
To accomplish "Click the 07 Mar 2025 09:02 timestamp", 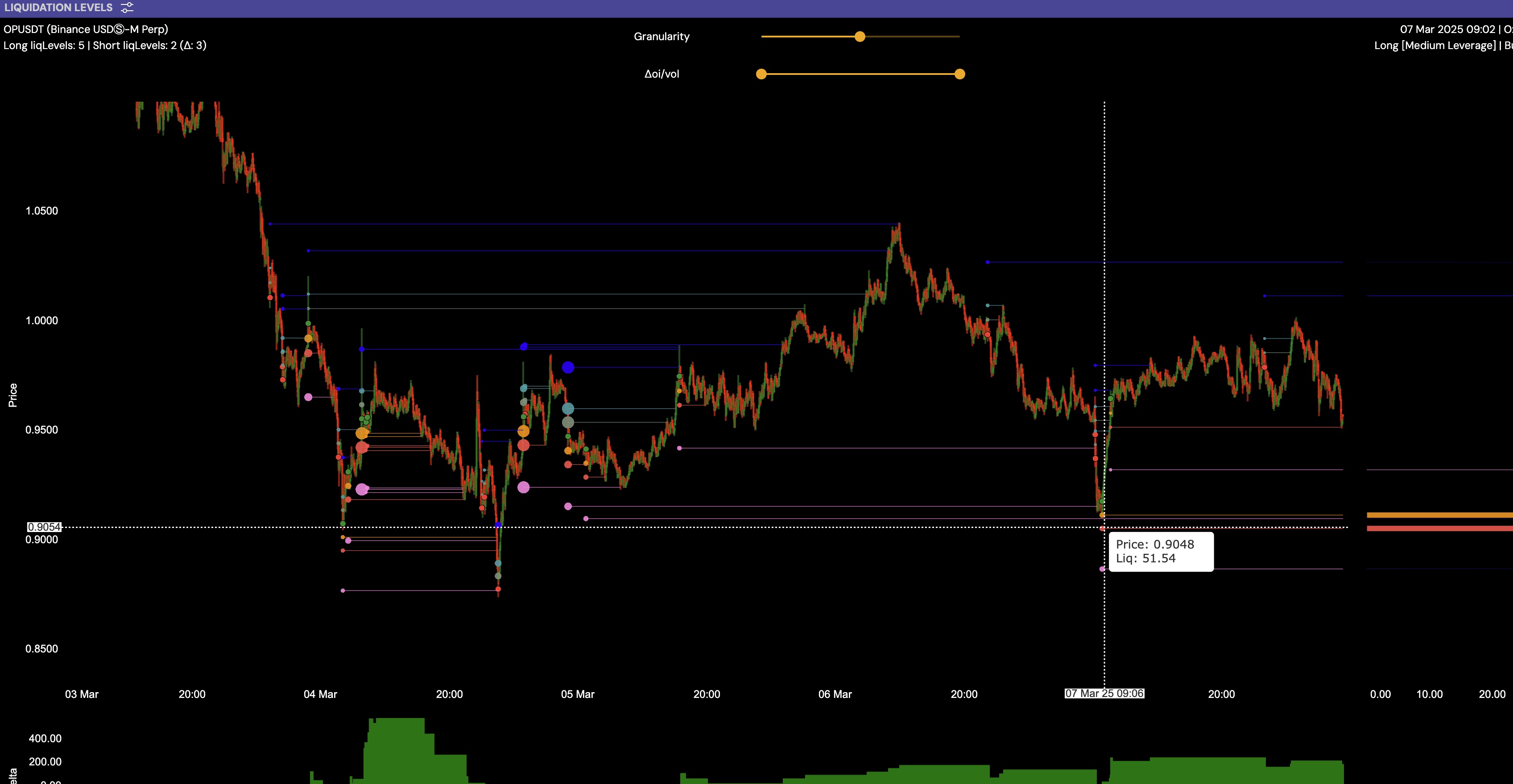I will [x=1447, y=29].
